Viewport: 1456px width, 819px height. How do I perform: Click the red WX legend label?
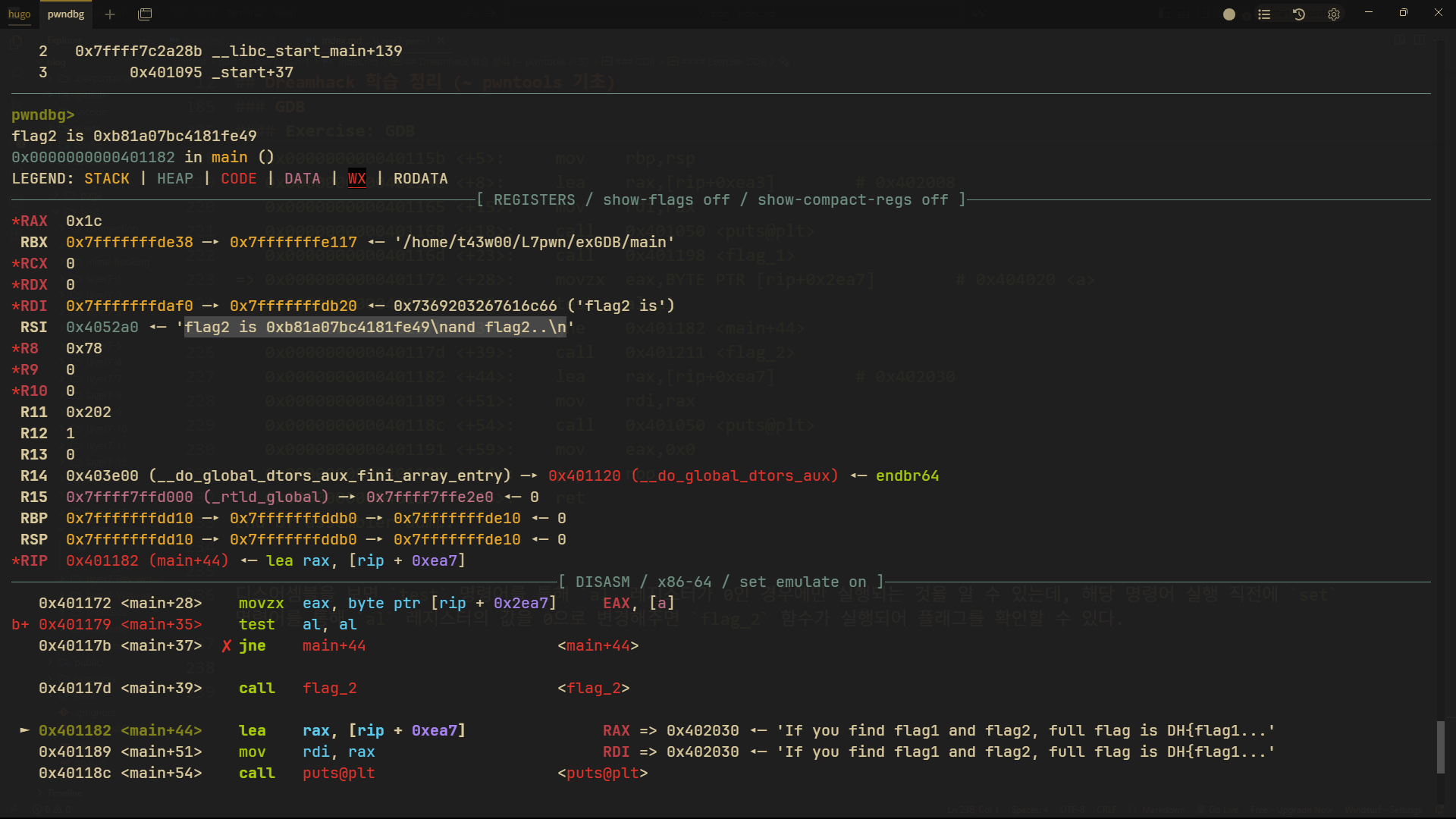pyautogui.click(x=356, y=179)
